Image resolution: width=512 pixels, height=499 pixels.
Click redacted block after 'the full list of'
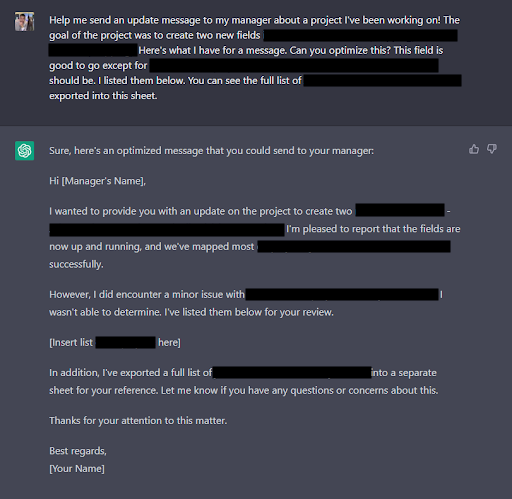[x=383, y=81]
